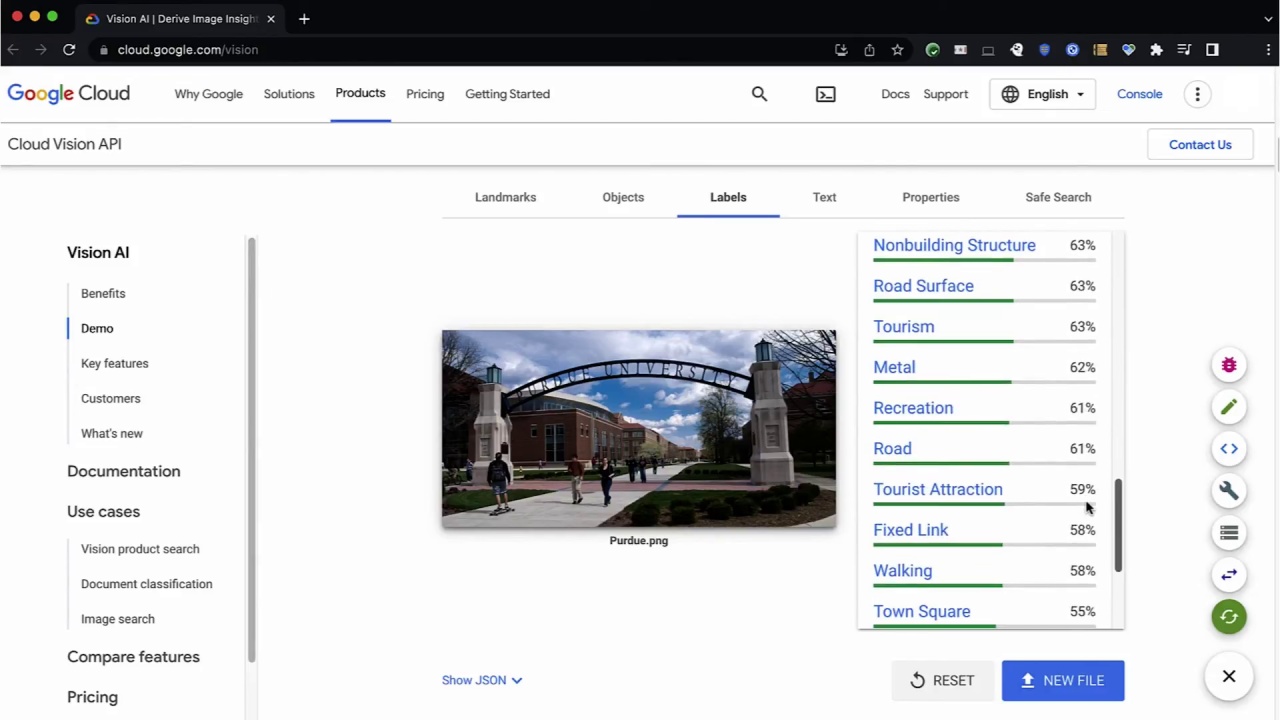This screenshot has height=720, width=1280.
Task: Switch to the Safe Search tab
Action: click(x=1058, y=197)
